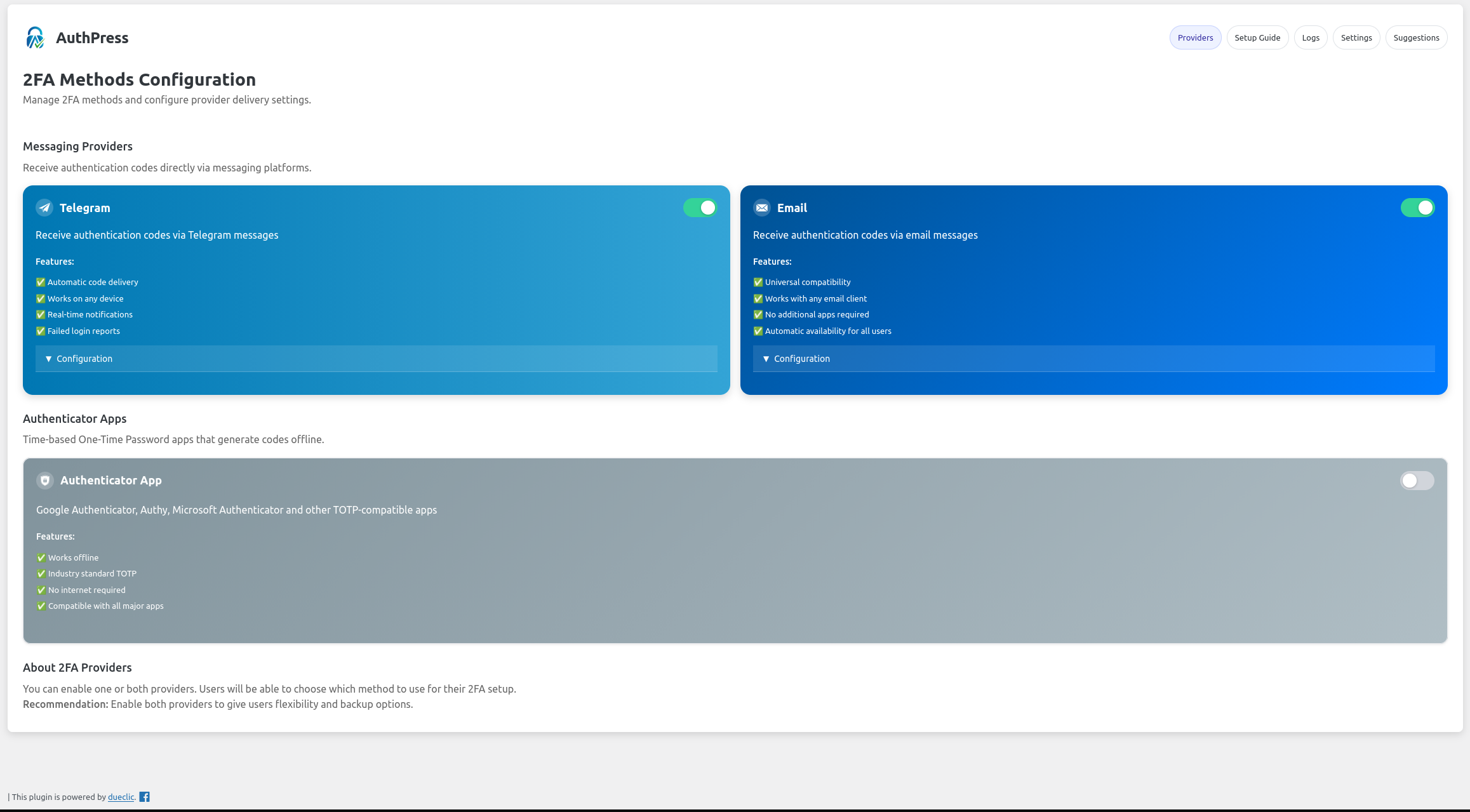The height and width of the screenshot is (812, 1470).
Task: Click the AuthPress logo icon
Action: click(x=35, y=37)
